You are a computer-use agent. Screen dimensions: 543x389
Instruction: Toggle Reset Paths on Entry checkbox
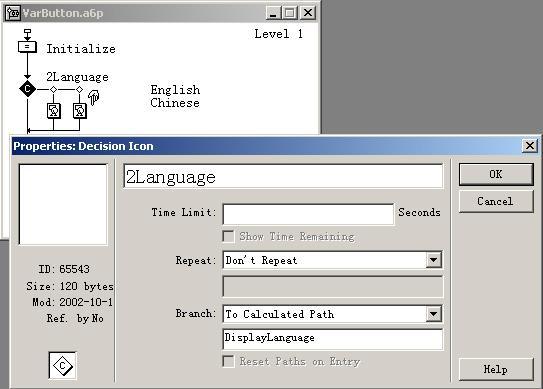(228, 361)
